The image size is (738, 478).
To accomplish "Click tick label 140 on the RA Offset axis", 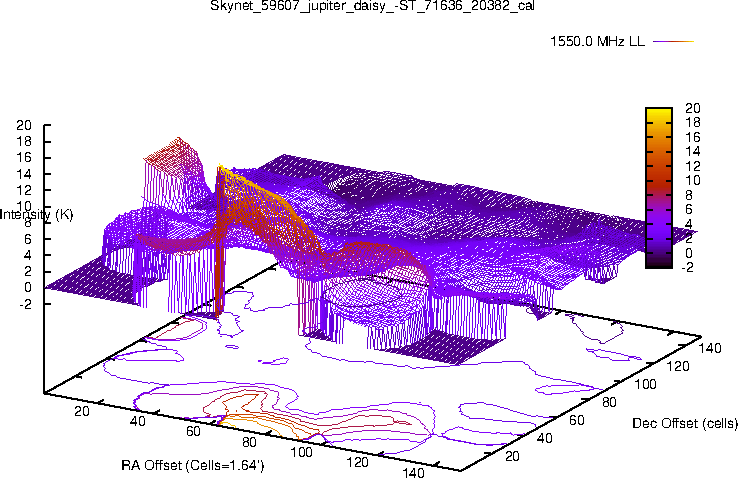I will pos(413,472).
